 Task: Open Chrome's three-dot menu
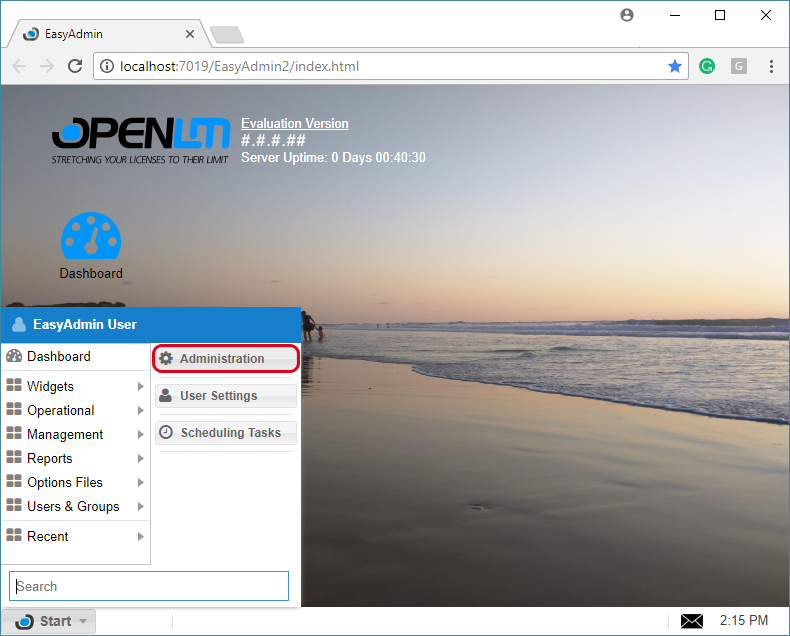(771, 66)
